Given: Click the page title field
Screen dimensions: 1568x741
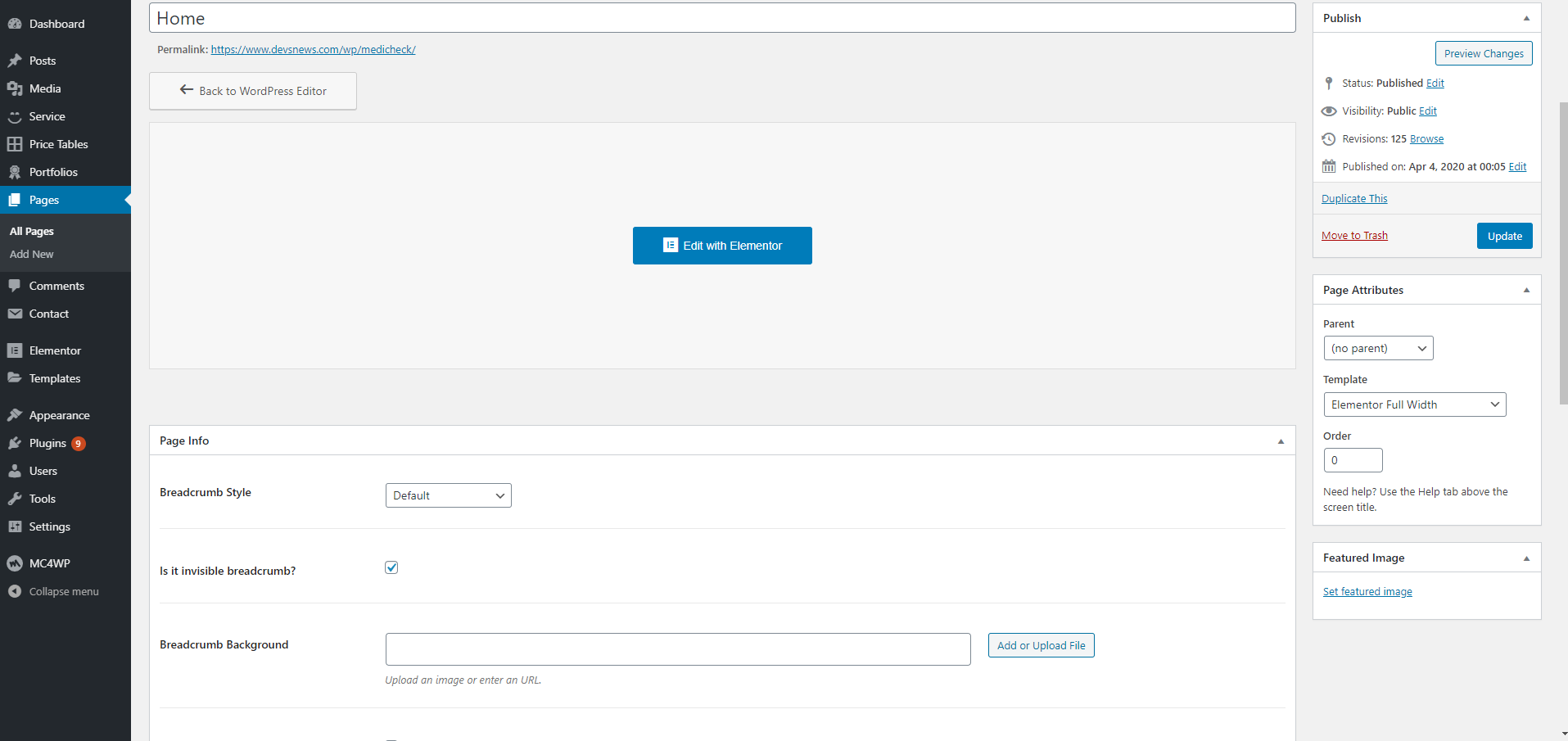Looking at the screenshot, I should tap(722, 18).
